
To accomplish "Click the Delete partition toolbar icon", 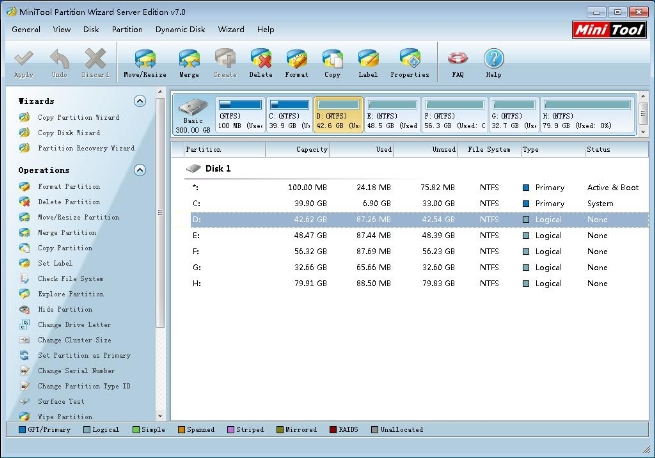I will [261, 64].
